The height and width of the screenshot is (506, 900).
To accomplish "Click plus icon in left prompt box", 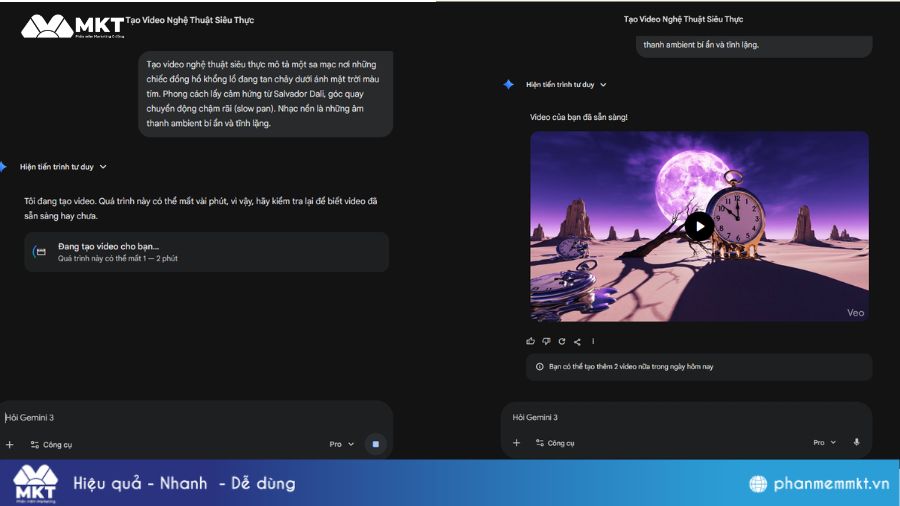I will (9, 445).
